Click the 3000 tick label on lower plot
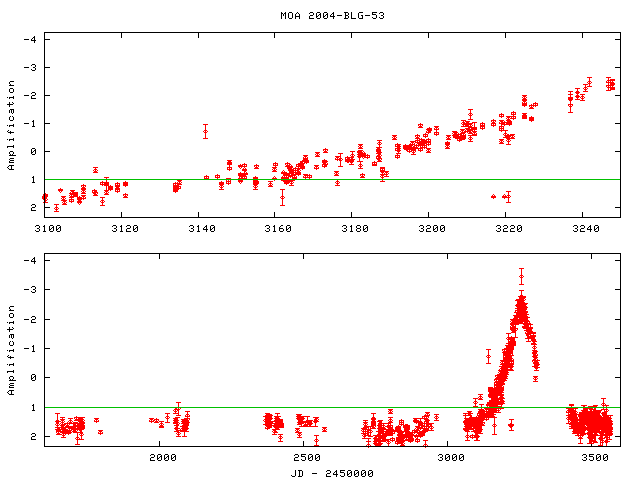Image resolution: width=640 pixels, height=480 pixels. (451, 458)
